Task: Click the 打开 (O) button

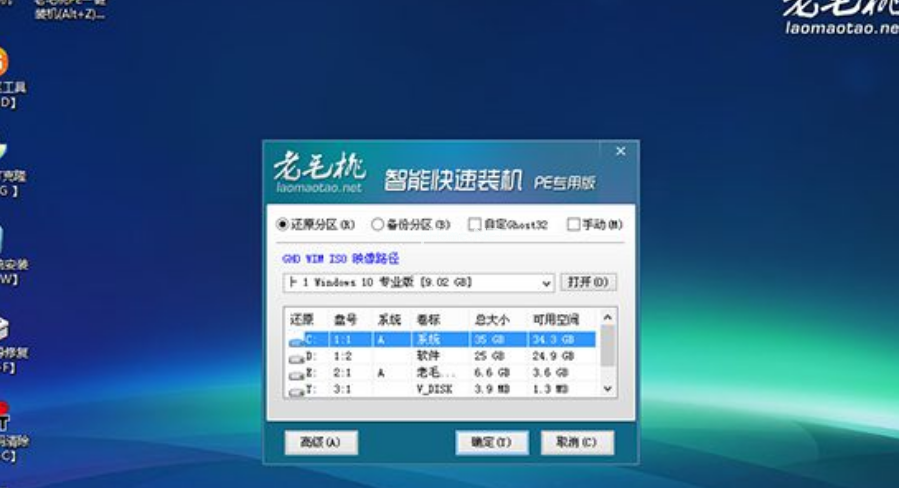Action: point(587,283)
